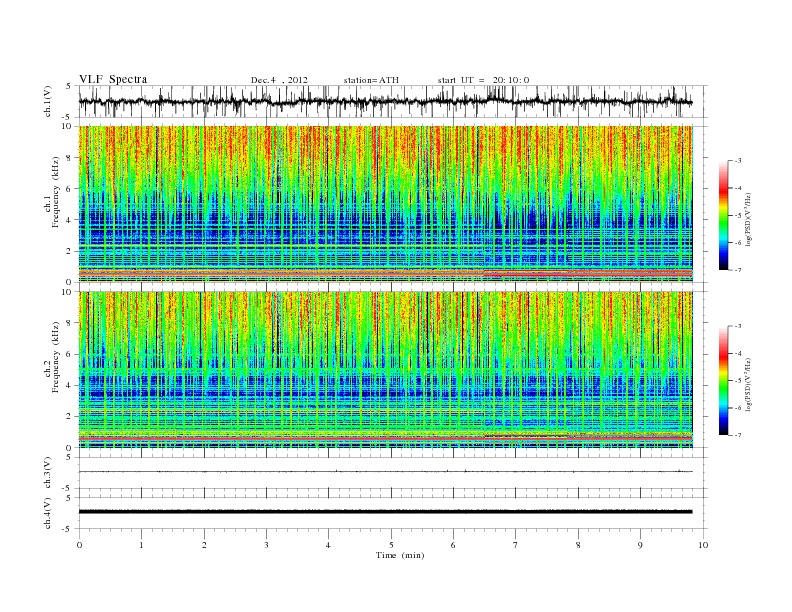Image resolution: width=792 pixels, height=612 pixels.
Task: Click the "-4" tick on the lower colorbar
Action: [738, 353]
